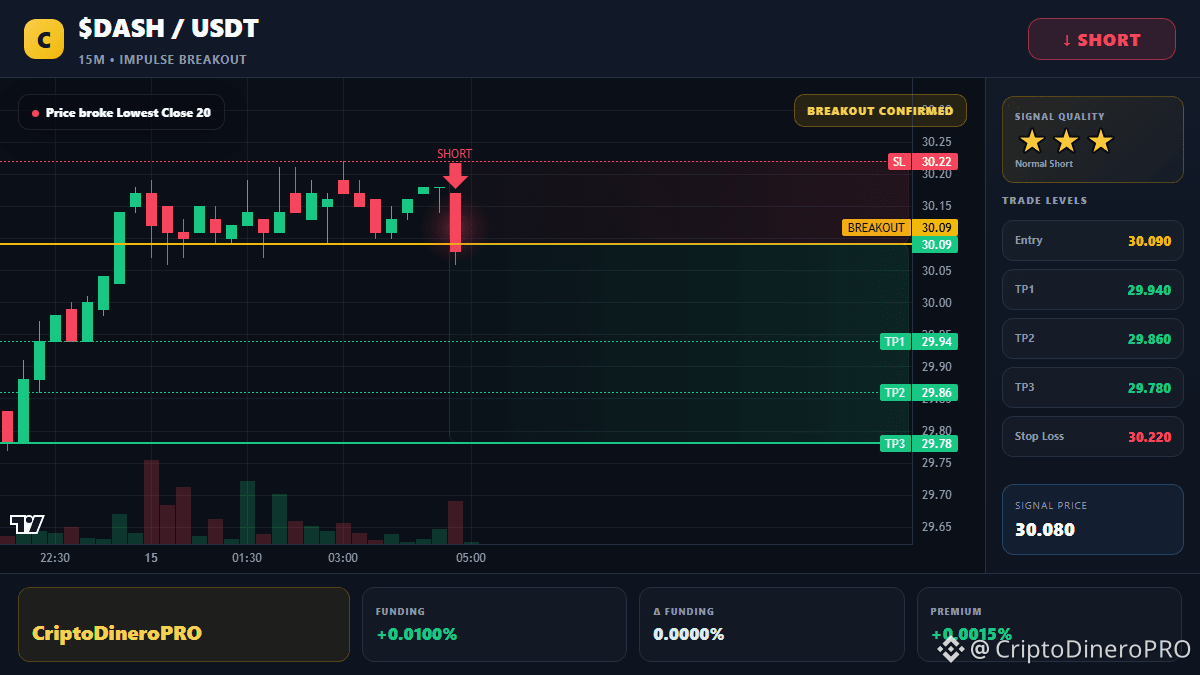Click the Signal Quality card

(x=1092, y=140)
